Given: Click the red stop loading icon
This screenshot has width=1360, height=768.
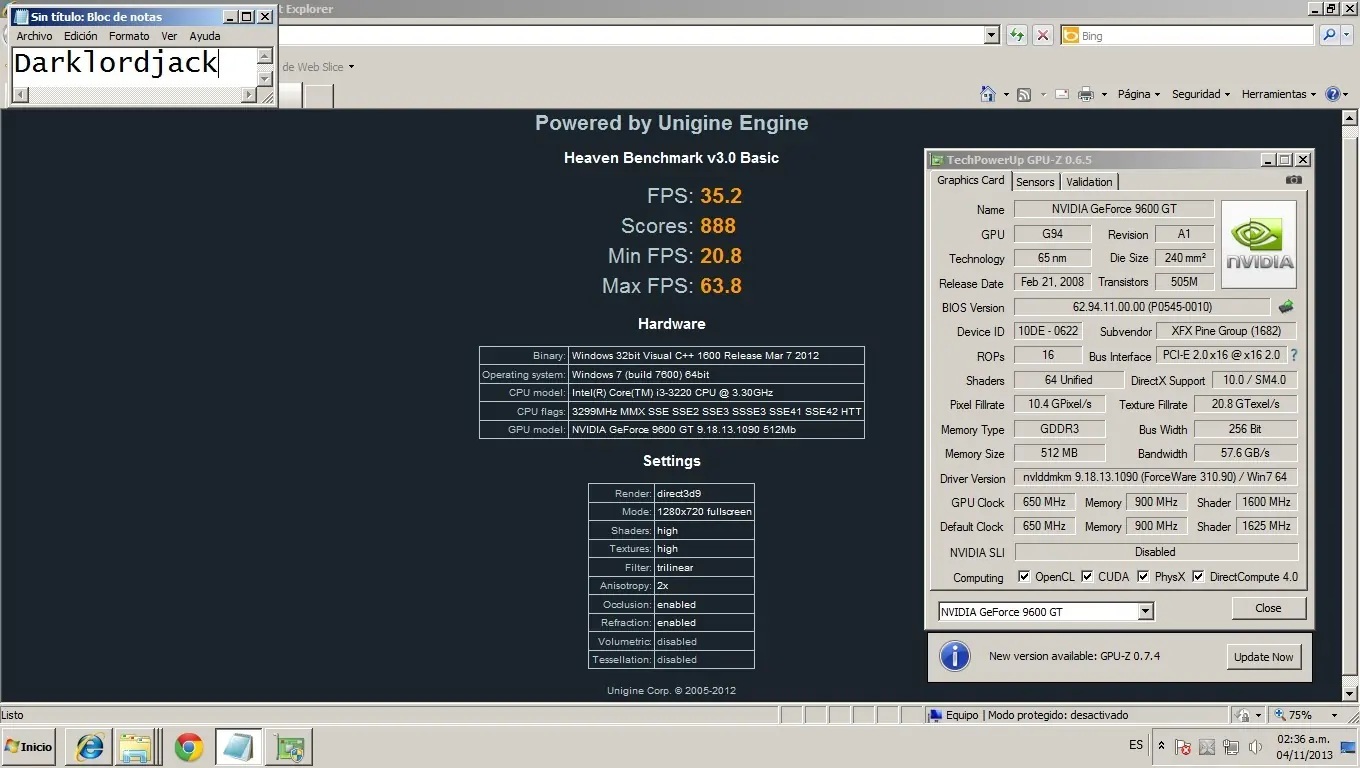Looking at the screenshot, I should click(x=1043, y=35).
